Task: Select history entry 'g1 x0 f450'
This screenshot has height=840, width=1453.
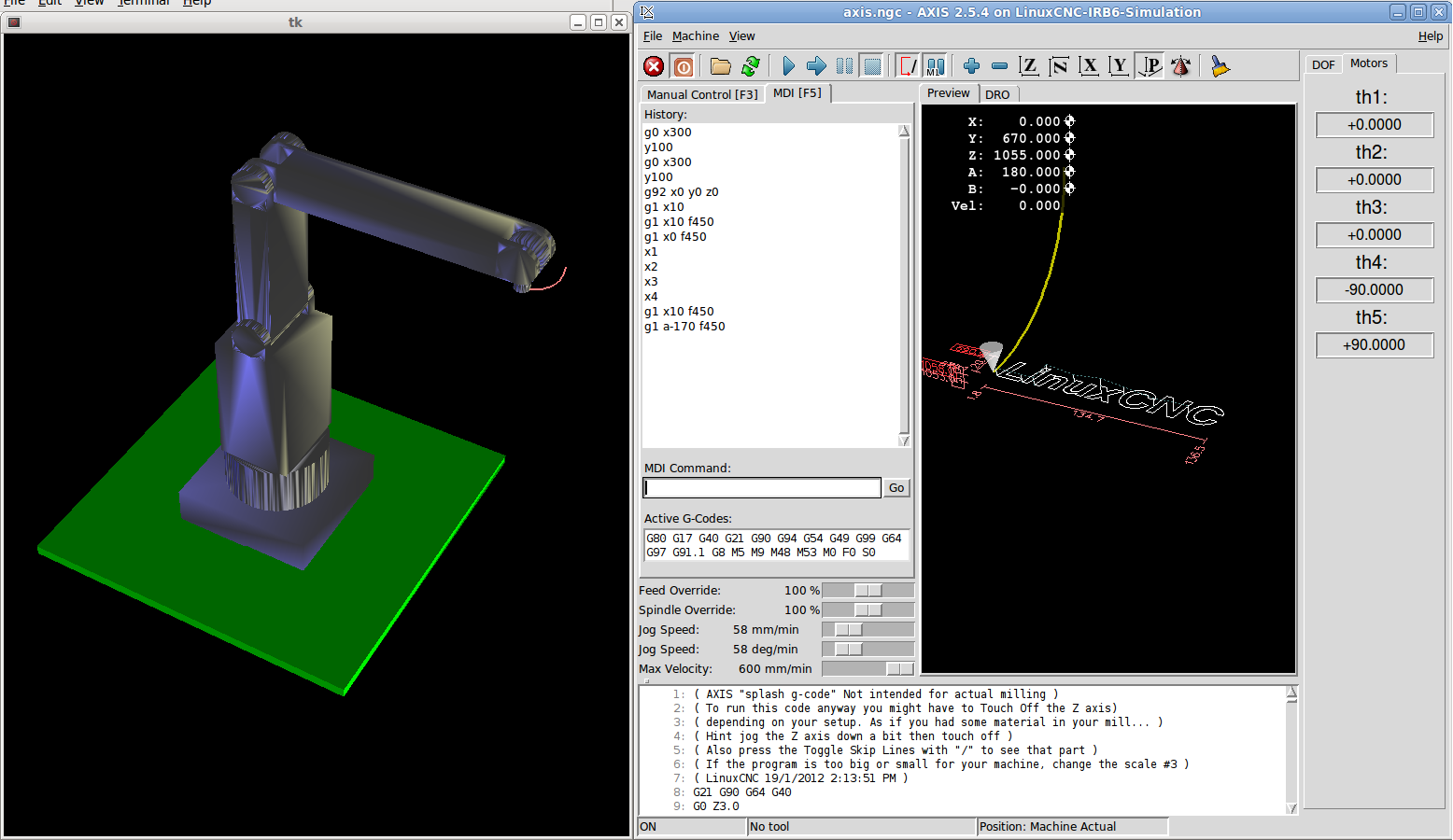Action: (675, 237)
